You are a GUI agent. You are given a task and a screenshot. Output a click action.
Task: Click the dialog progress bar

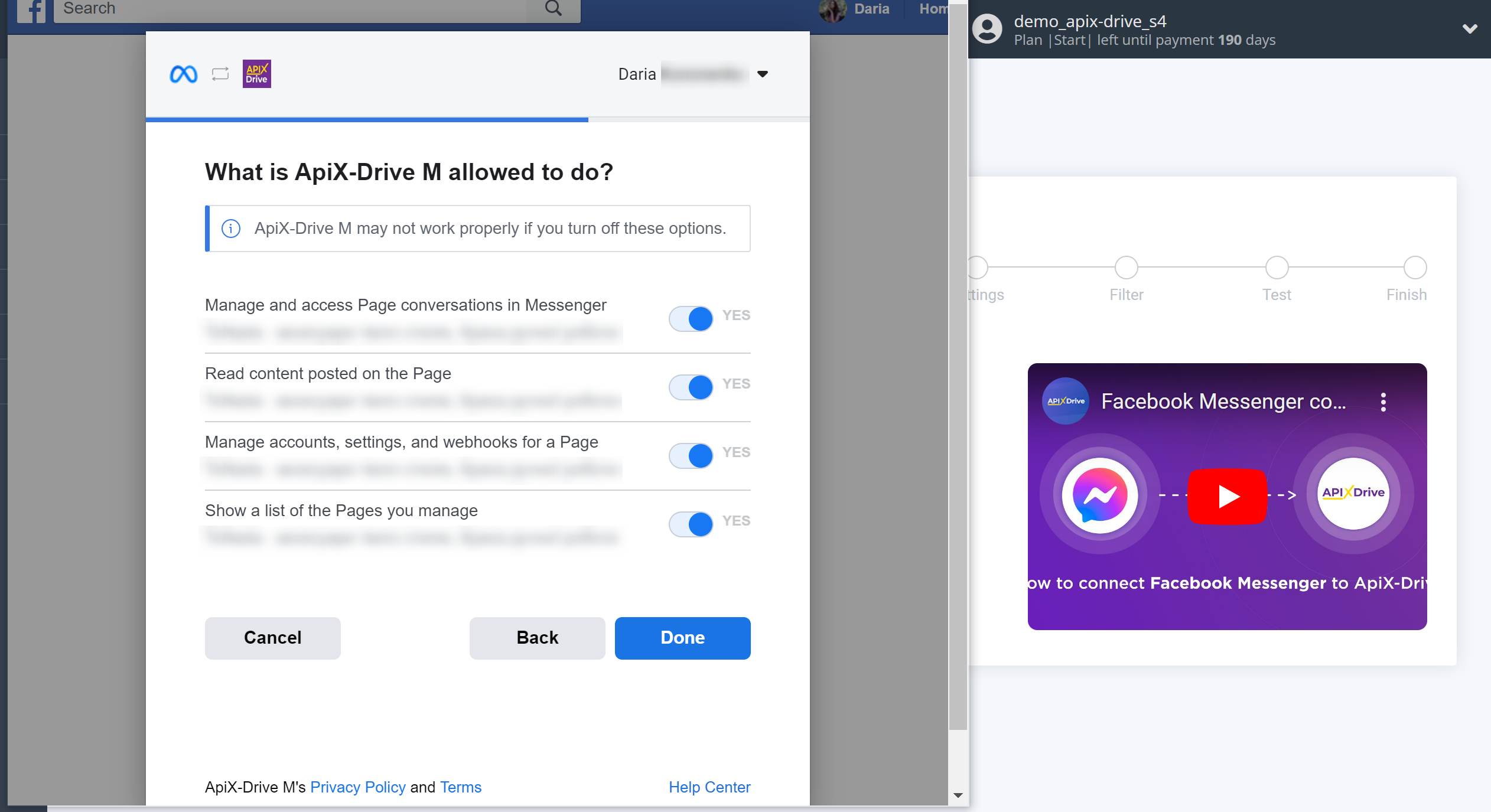(x=477, y=120)
